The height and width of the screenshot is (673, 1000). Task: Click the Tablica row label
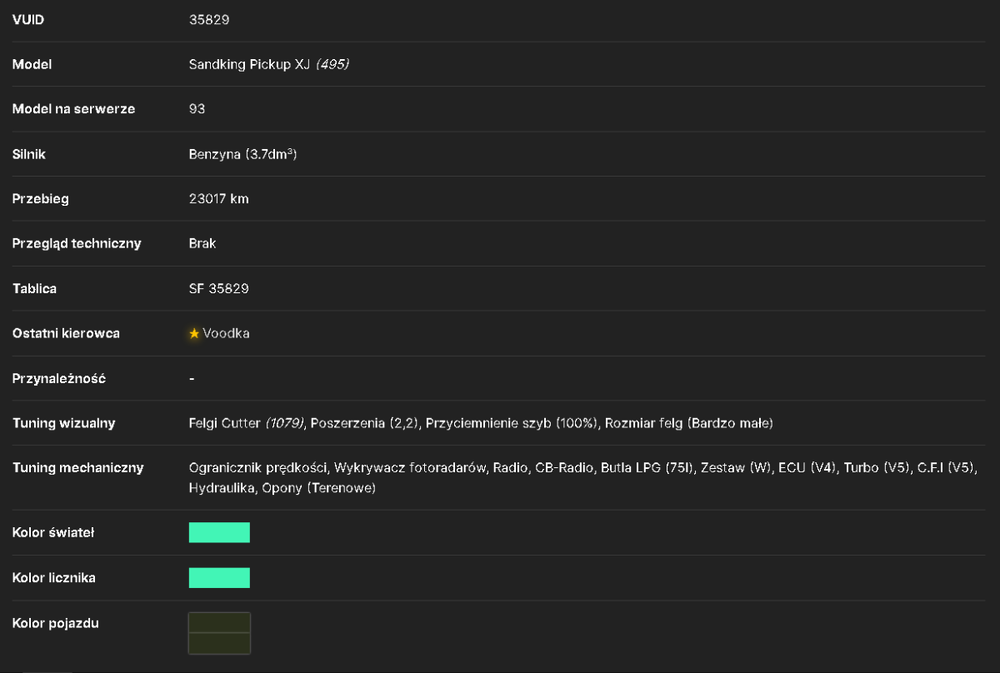coord(34,289)
